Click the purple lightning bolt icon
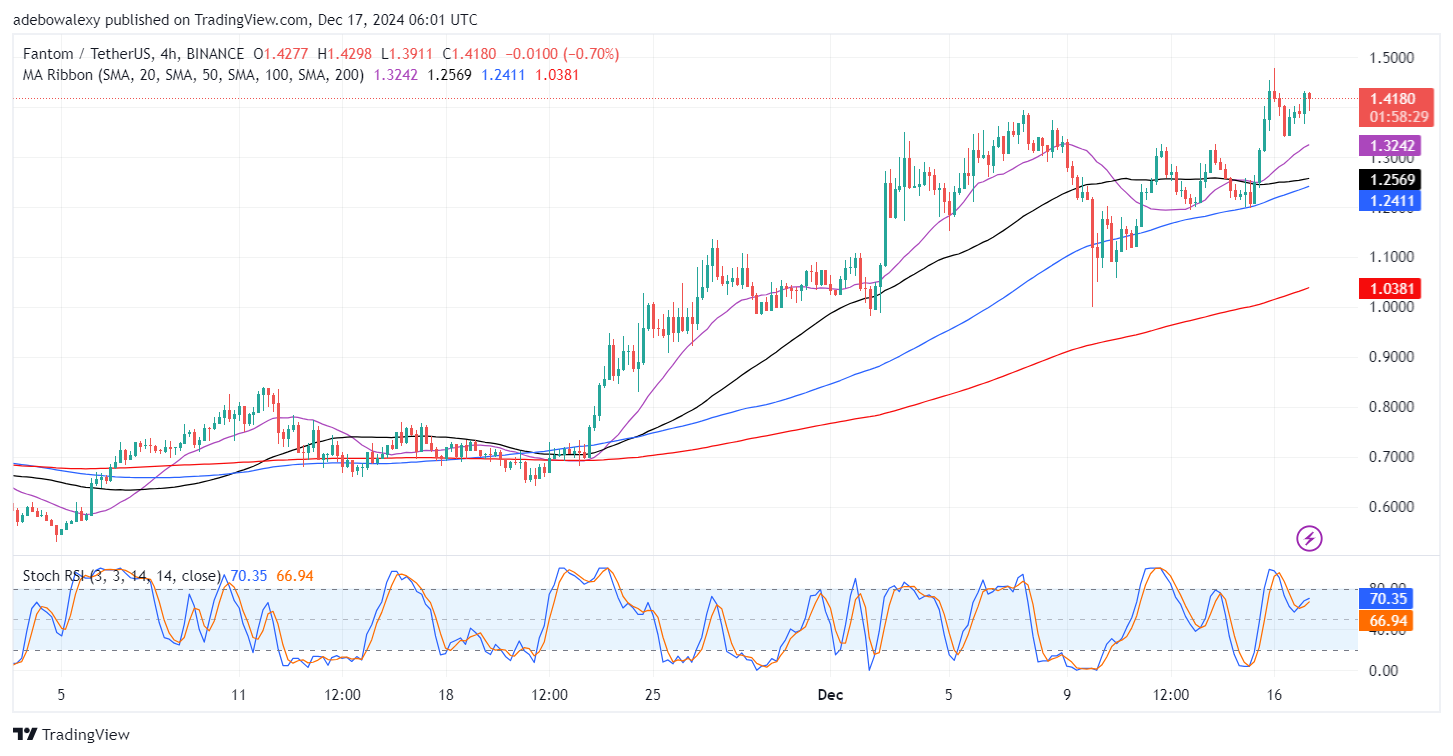This screenshot has width=1453, height=756. tap(1309, 539)
